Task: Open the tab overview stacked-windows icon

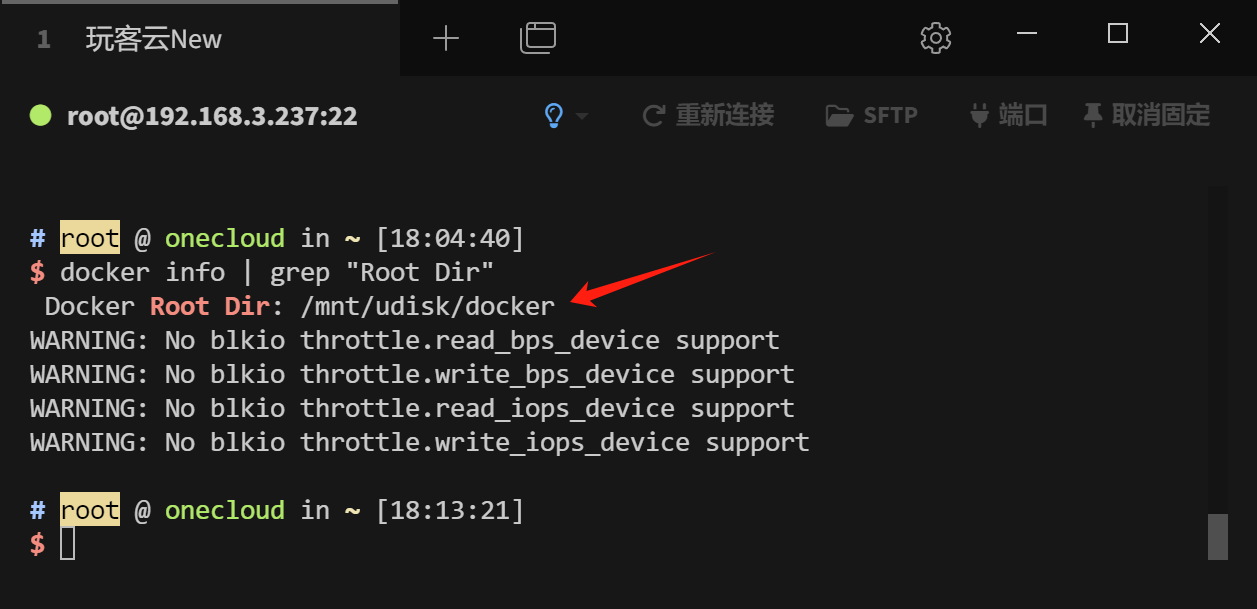Action: click(x=537, y=37)
